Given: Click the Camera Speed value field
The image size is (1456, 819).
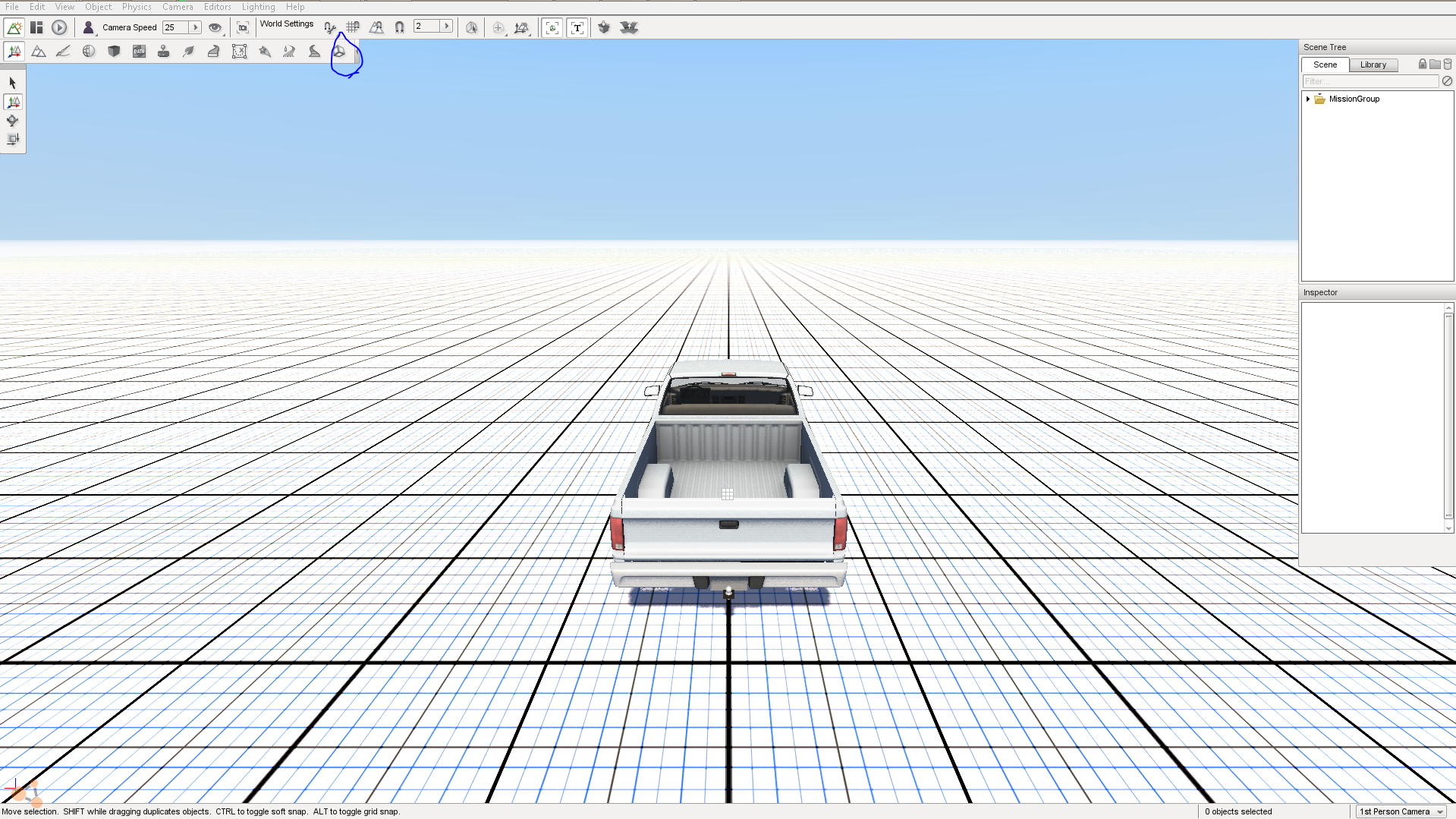Looking at the screenshot, I should (175, 27).
